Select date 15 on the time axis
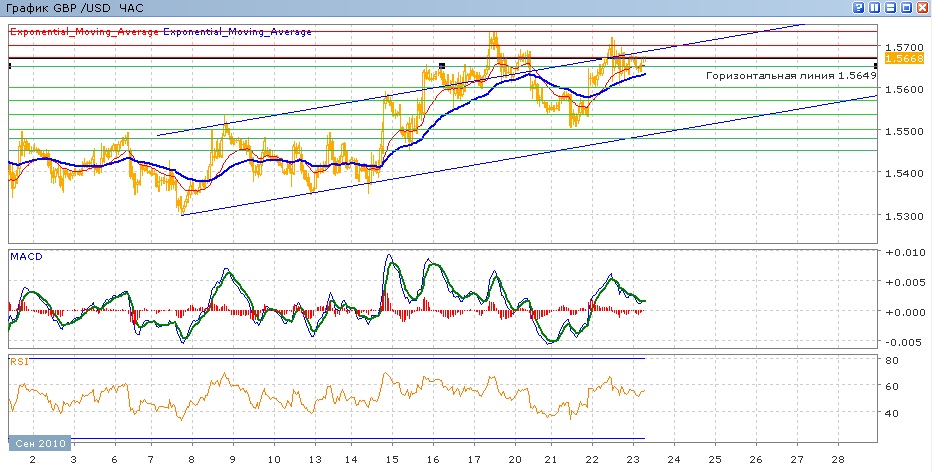This screenshot has height=472, width=933. pos(391,458)
